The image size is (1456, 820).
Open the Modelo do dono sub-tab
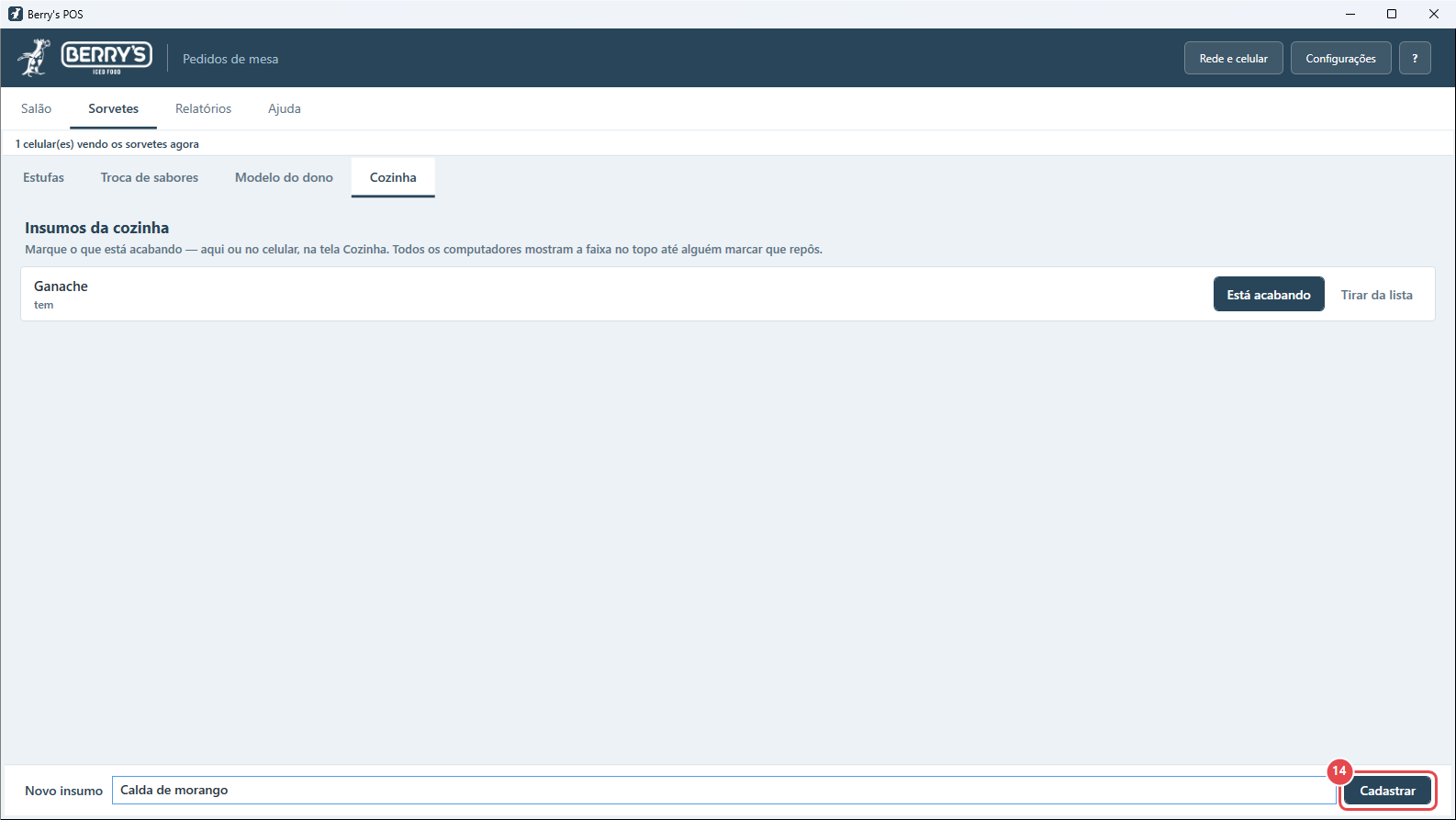pos(284,177)
